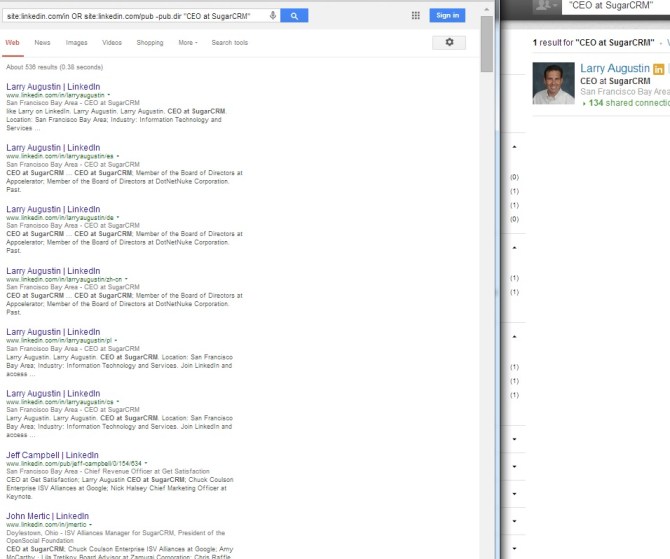Click '1 result for "CEO at SugarCRM"' text
This screenshot has height=559, width=670.
594,43
